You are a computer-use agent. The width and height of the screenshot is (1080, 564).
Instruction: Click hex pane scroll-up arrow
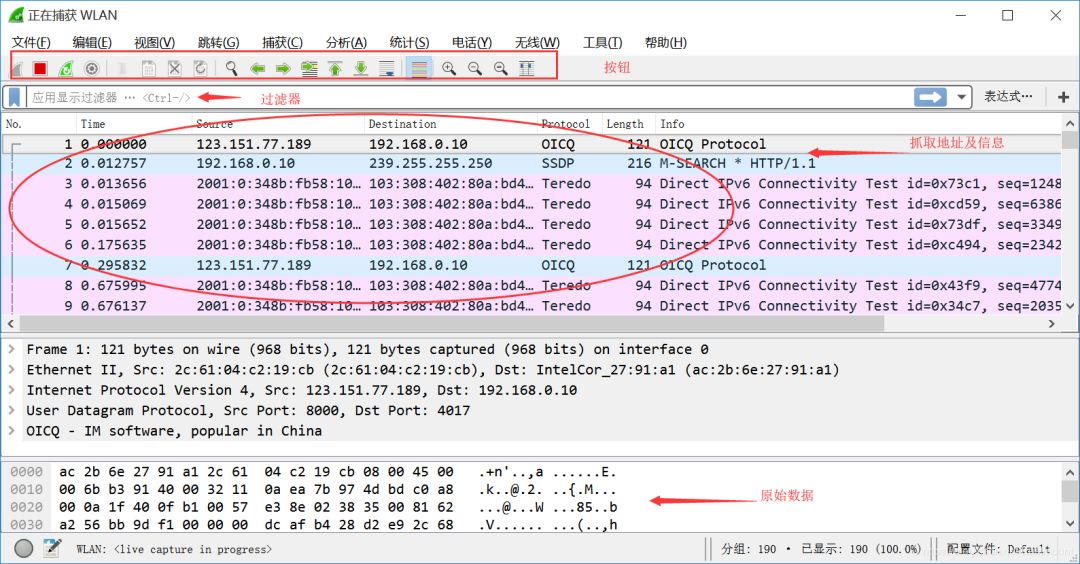(x=1070, y=472)
